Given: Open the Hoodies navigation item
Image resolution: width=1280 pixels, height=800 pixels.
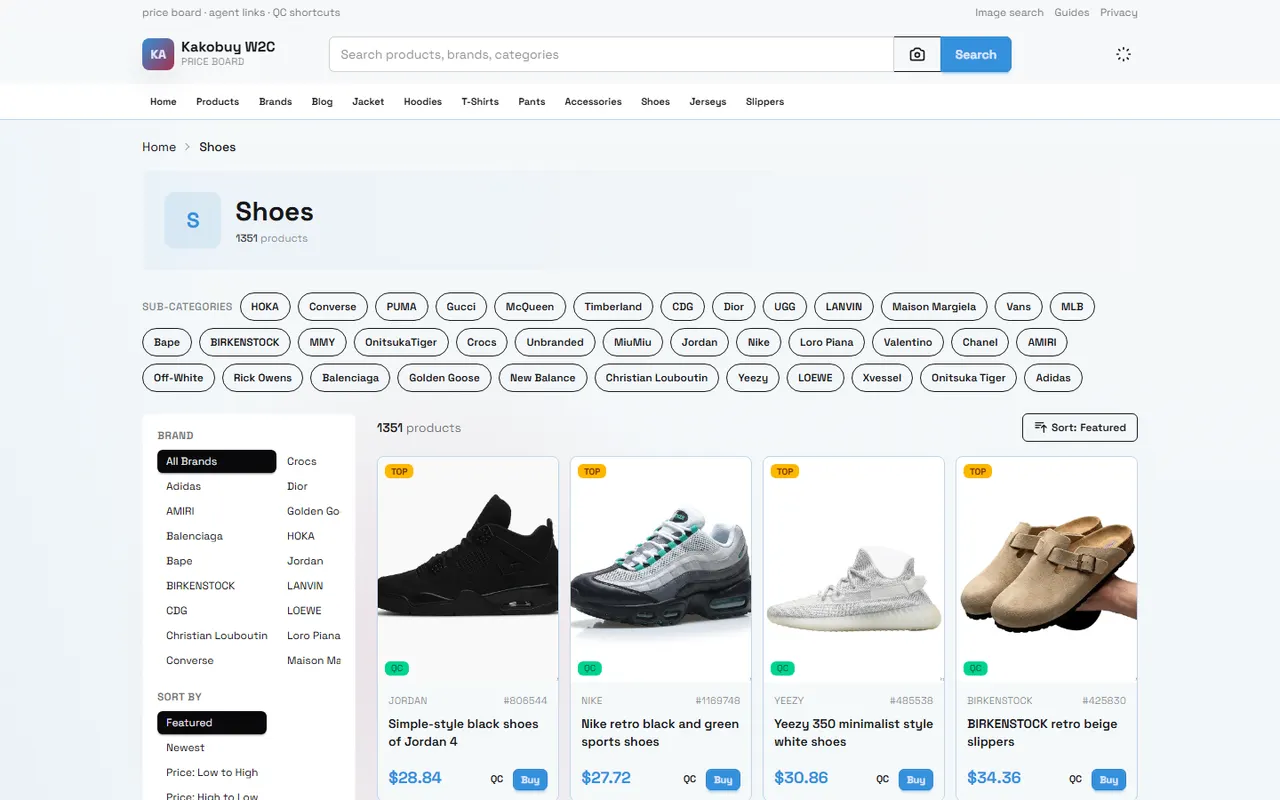Looking at the screenshot, I should [x=423, y=102].
